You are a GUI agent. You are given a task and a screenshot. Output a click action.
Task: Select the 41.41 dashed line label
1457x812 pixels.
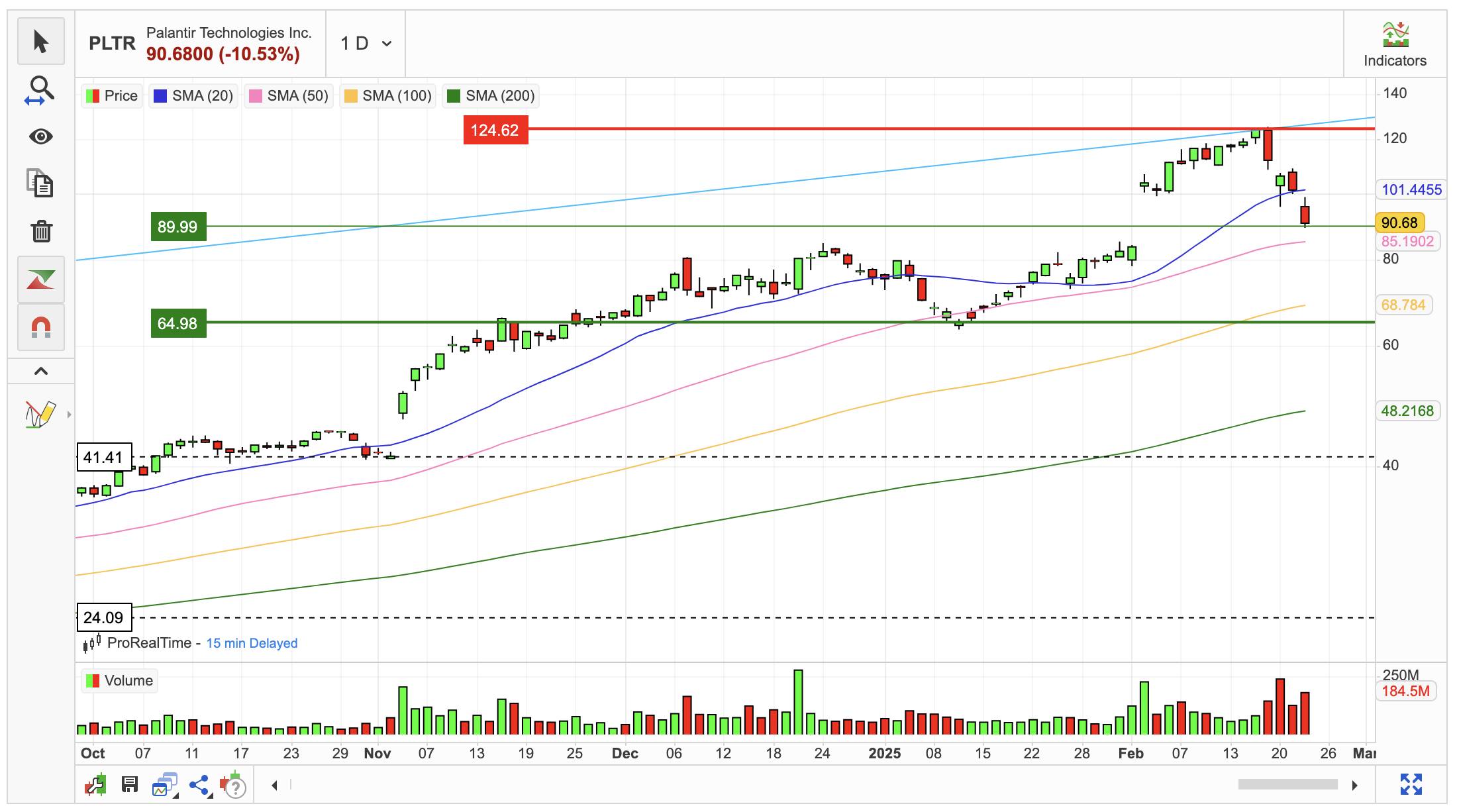point(104,457)
